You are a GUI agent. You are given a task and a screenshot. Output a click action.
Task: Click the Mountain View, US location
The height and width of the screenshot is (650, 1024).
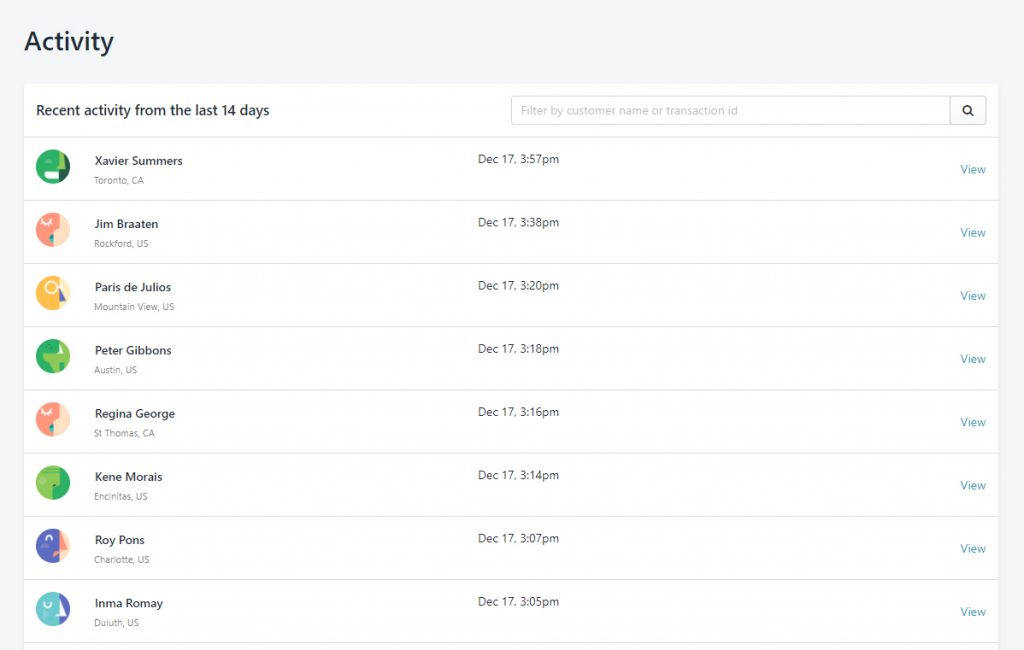click(x=134, y=307)
